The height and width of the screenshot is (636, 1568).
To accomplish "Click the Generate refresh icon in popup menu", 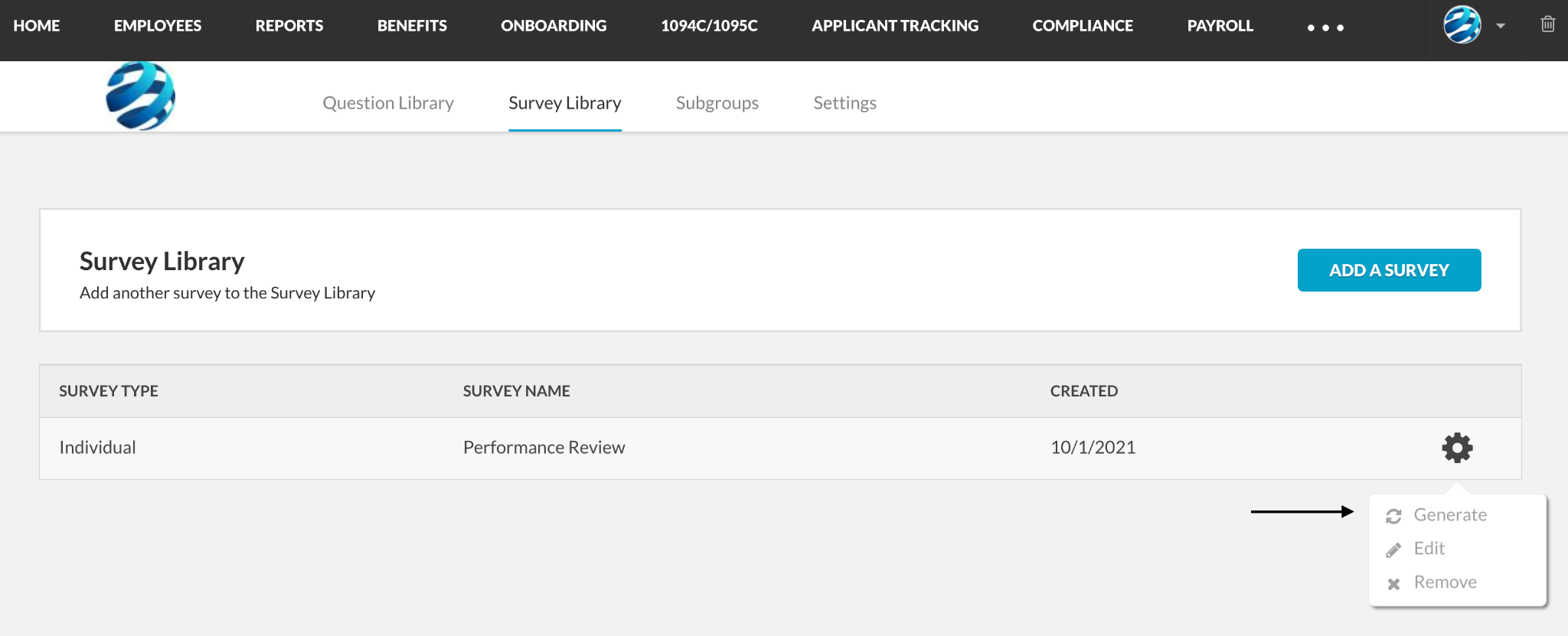I will tap(1393, 517).
